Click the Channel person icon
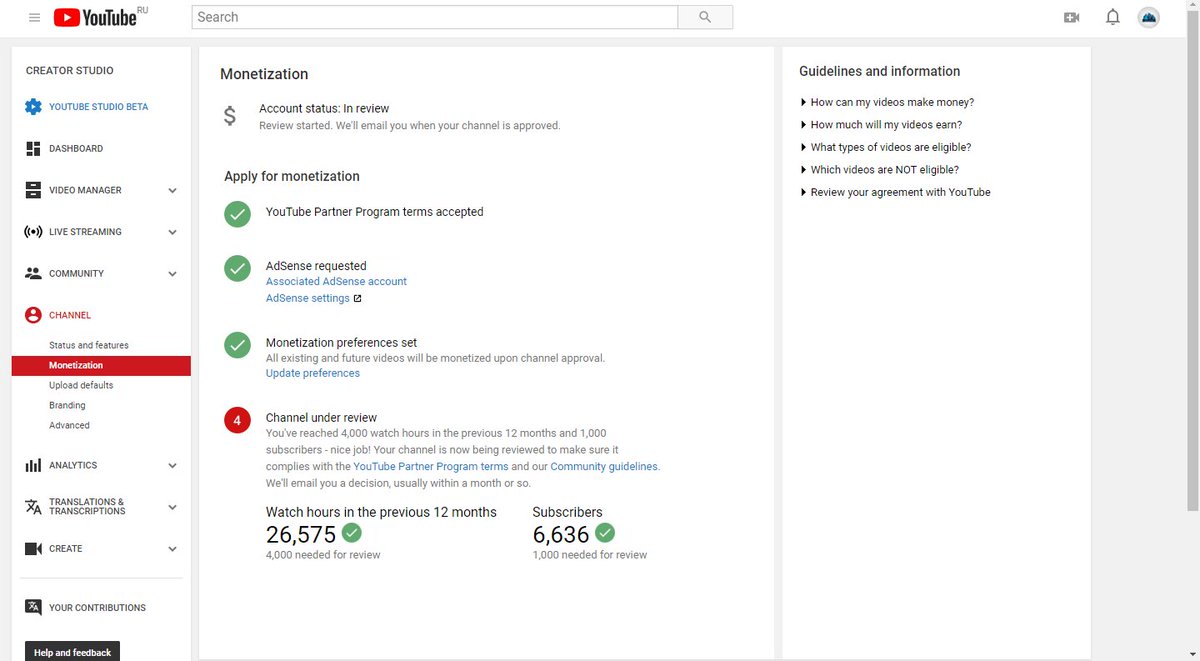The width and height of the screenshot is (1200, 661). tap(33, 315)
